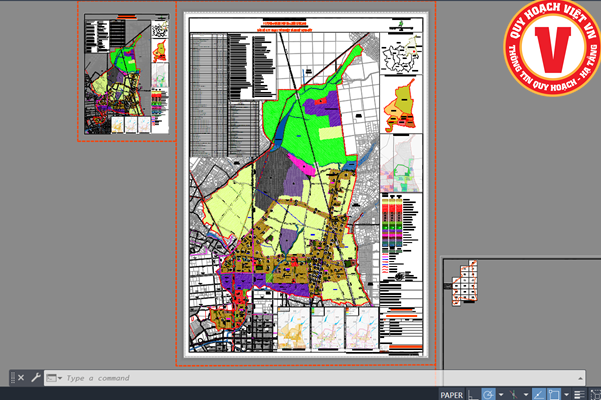Toggle Polar Tracking in status bar
This screenshot has height=400, width=601.
click(x=489, y=394)
